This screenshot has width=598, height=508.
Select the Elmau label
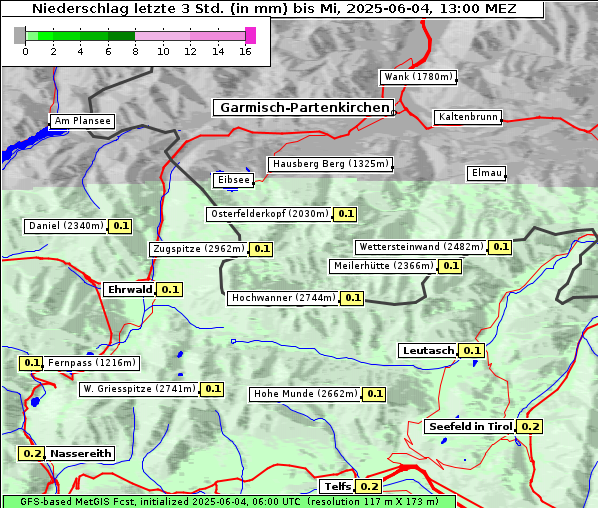[487, 173]
